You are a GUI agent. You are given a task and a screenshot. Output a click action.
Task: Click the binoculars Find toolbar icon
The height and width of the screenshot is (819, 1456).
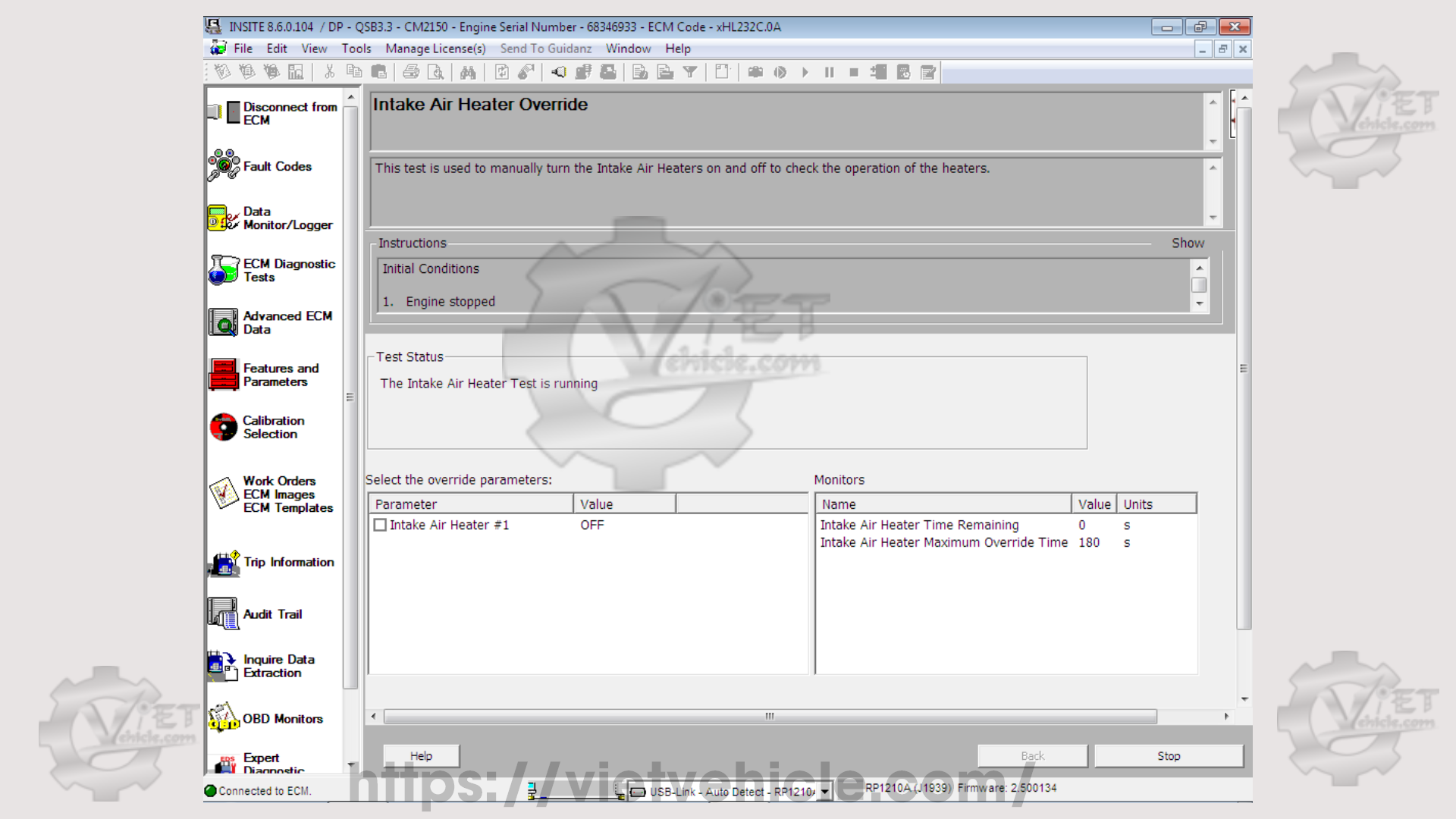pos(468,73)
